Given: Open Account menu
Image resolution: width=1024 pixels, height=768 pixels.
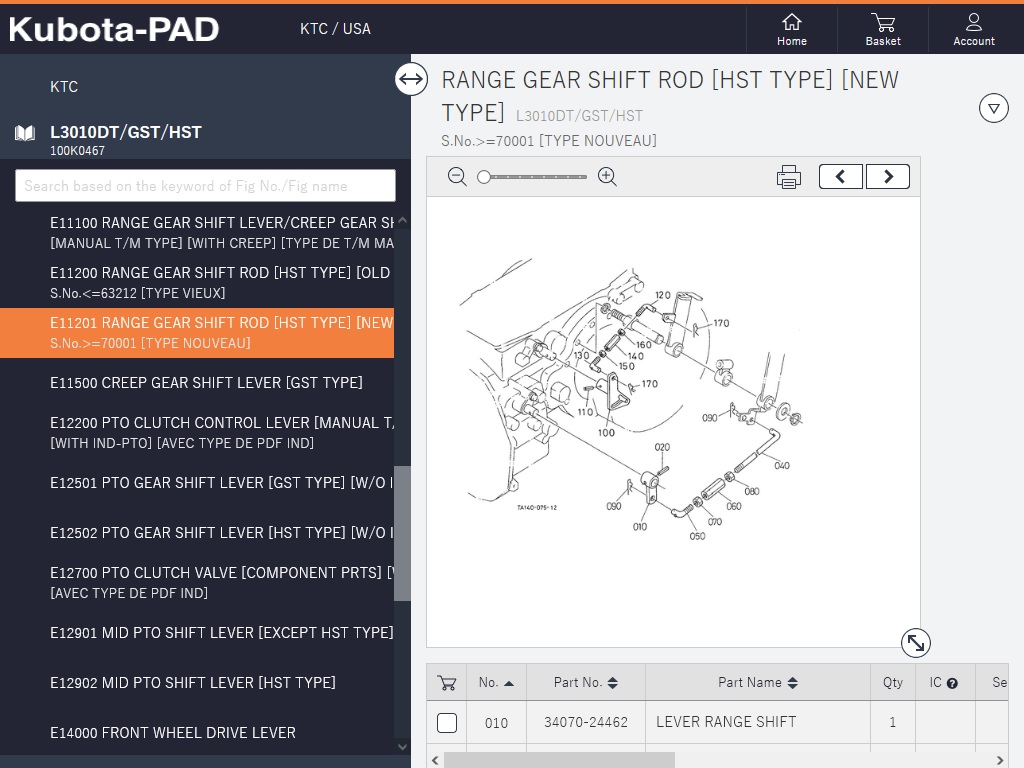Looking at the screenshot, I should [x=974, y=29].
